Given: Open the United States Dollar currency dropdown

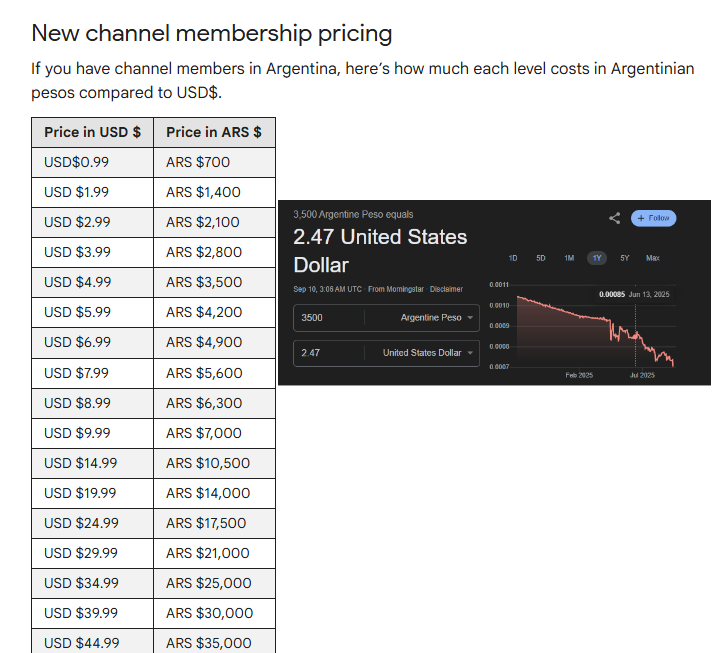Looking at the screenshot, I should [x=430, y=353].
